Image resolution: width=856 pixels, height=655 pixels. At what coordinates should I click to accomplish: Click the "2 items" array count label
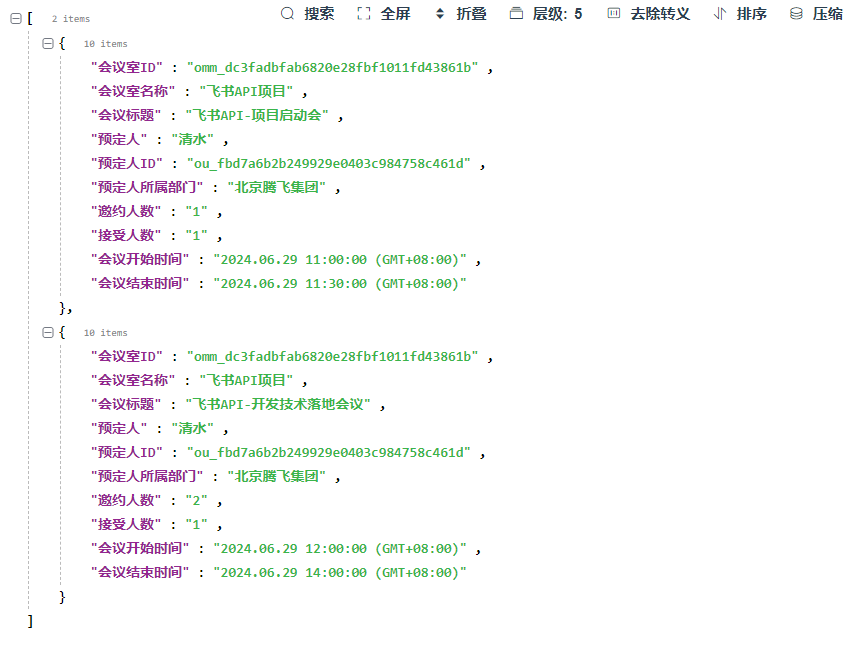click(70, 19)
